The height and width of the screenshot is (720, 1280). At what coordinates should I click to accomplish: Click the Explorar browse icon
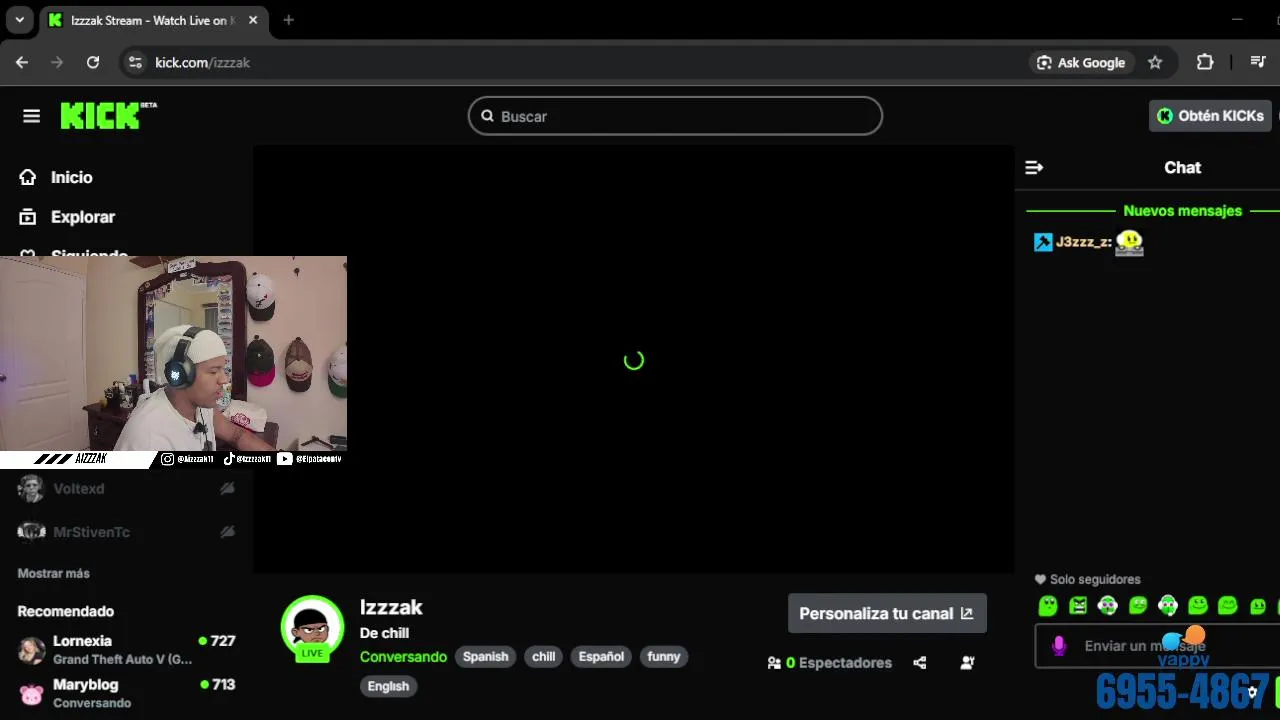[28, 217]
